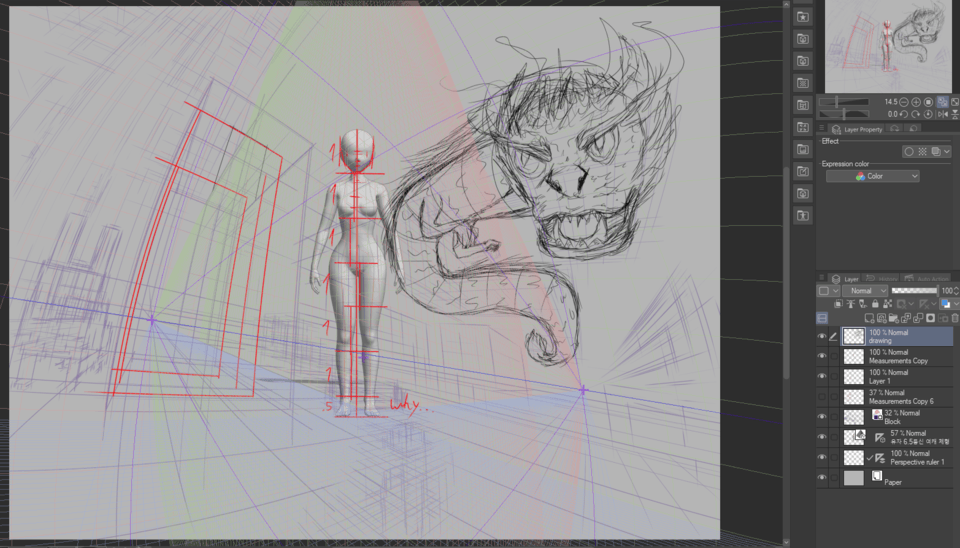Screen dimensions: 960x548
Task: Open the layer color swatch dropdown arrow
Action: 956,304
